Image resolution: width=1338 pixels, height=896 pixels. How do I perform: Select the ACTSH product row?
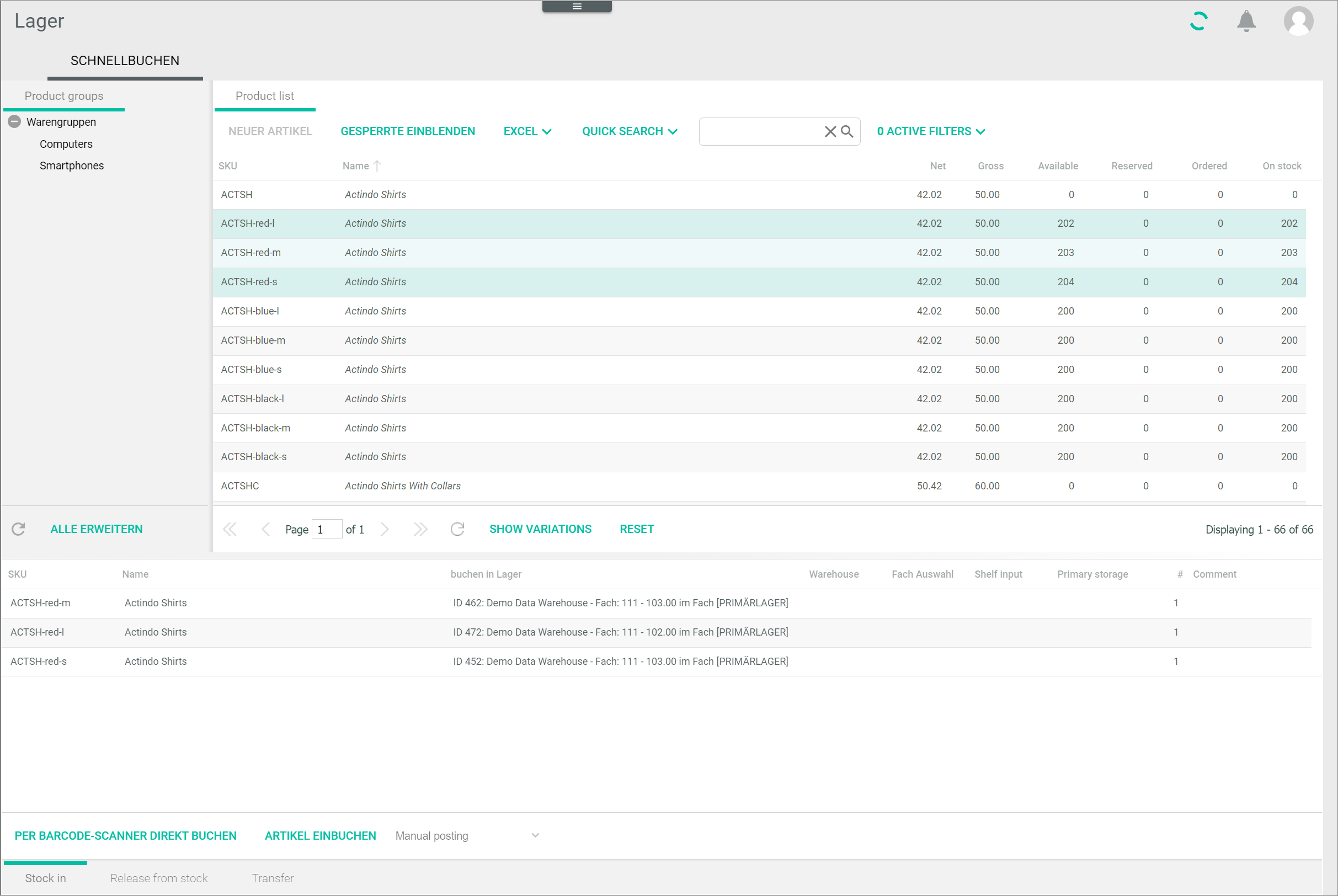pos(759,195)
